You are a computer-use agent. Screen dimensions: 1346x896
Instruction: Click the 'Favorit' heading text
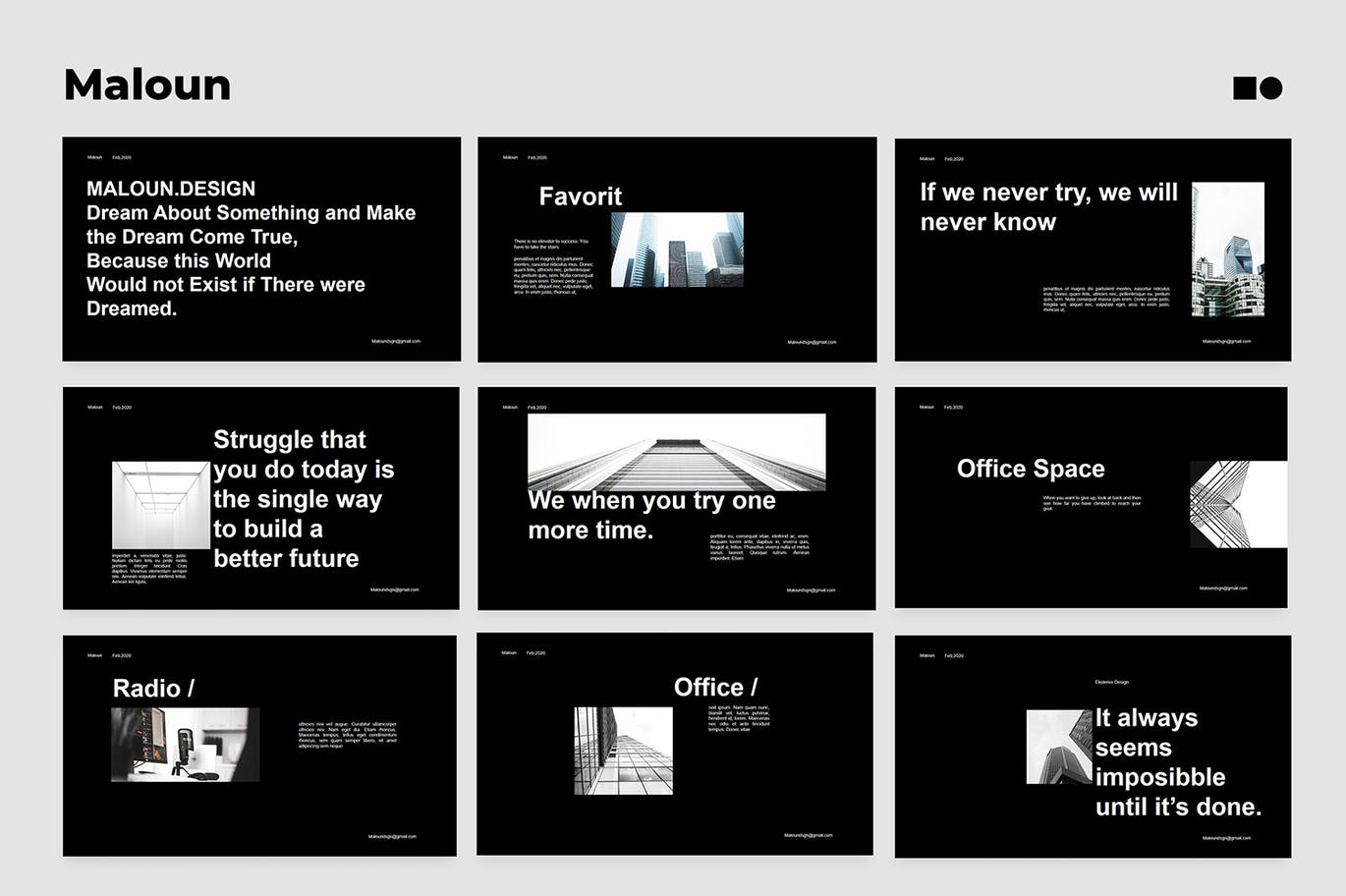[x=580, y=196]
